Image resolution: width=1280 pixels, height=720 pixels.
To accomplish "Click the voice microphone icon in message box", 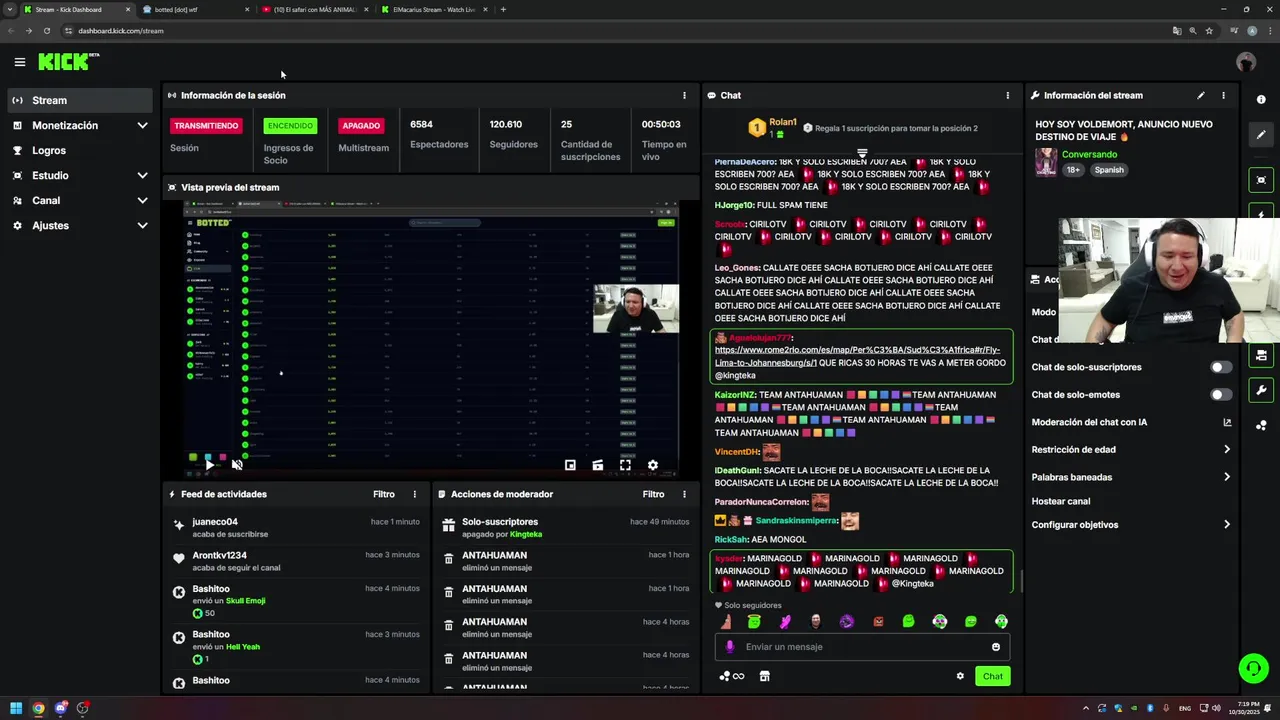I will 729,647.
